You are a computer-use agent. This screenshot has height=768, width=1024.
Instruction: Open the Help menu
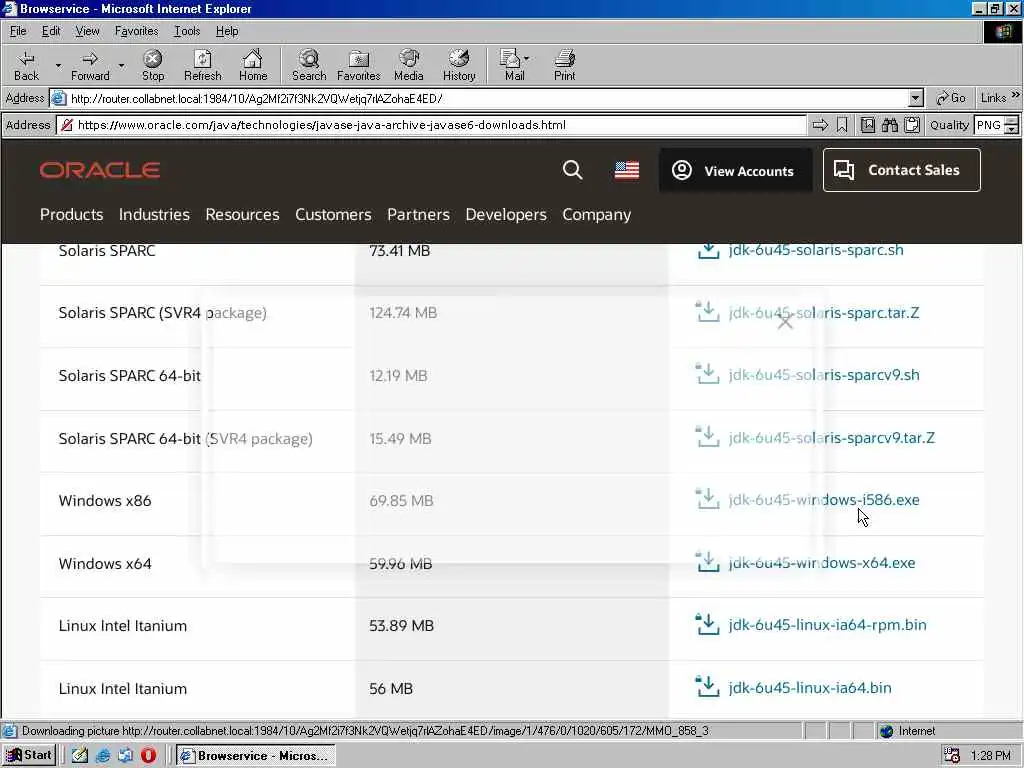(227, 31)
